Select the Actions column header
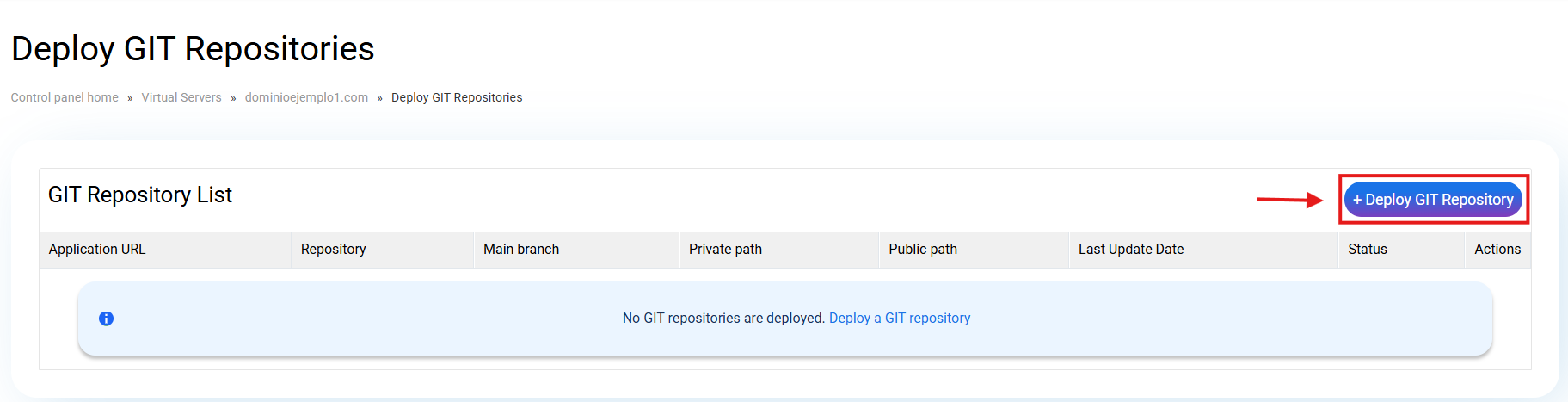This screenshot has width=1568, height=402. [1497, 250]
